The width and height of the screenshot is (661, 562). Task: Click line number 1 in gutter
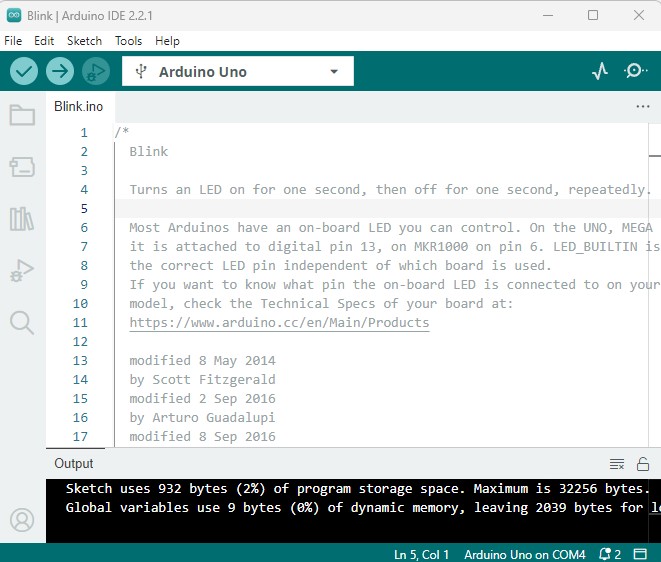[84, 133]
